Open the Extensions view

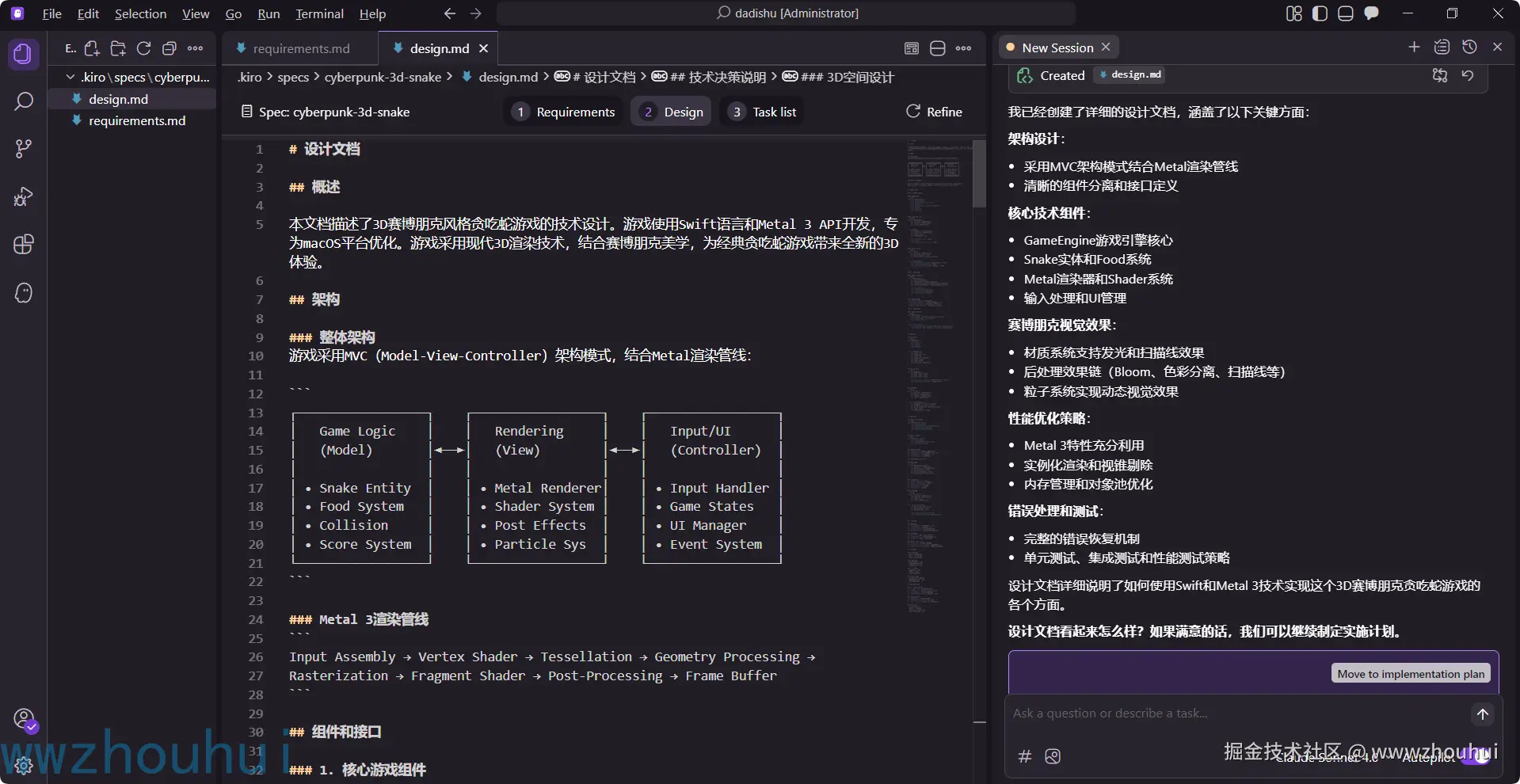(x=24, y=245)
